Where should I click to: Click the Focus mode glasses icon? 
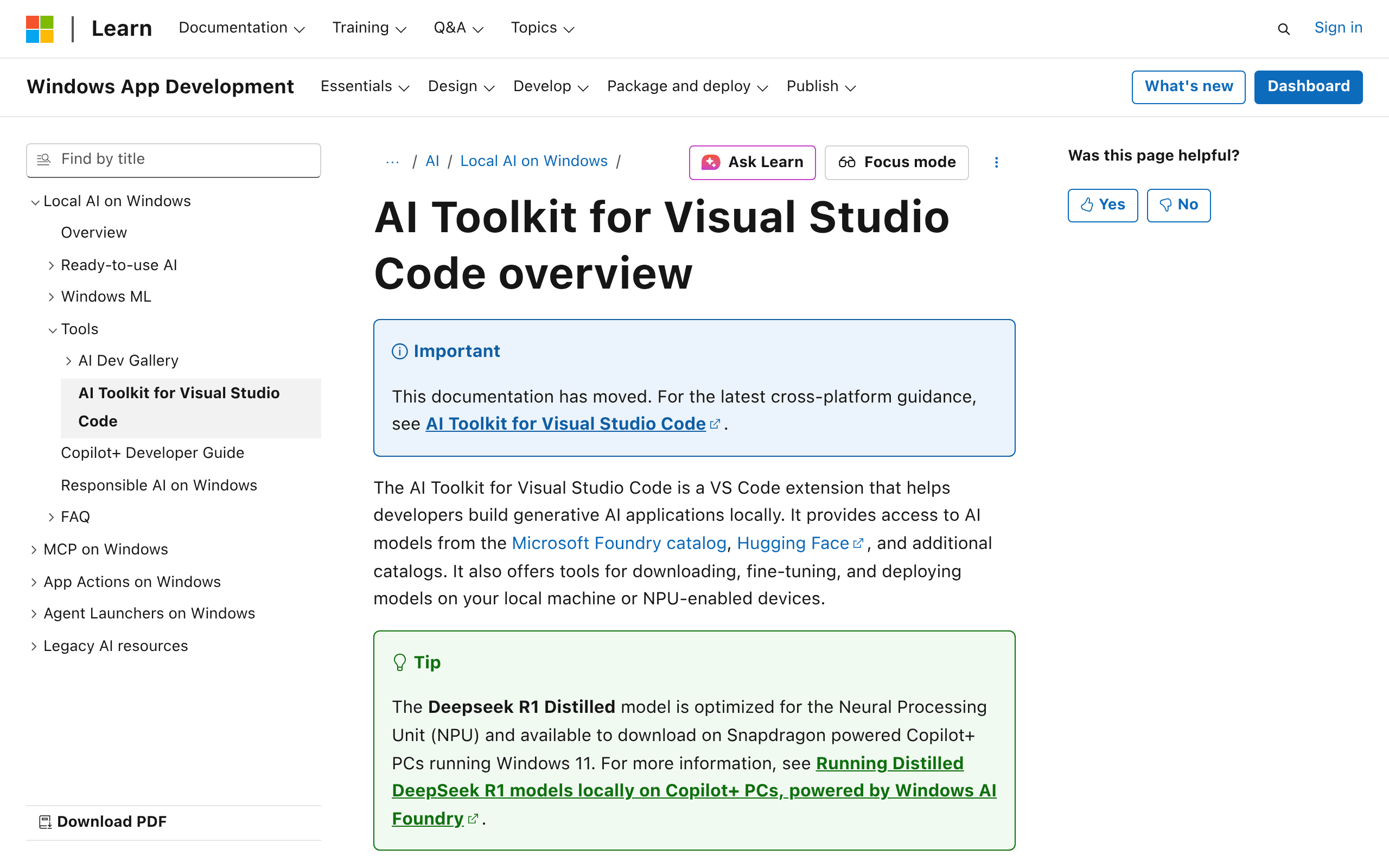(x=847, y=162)
